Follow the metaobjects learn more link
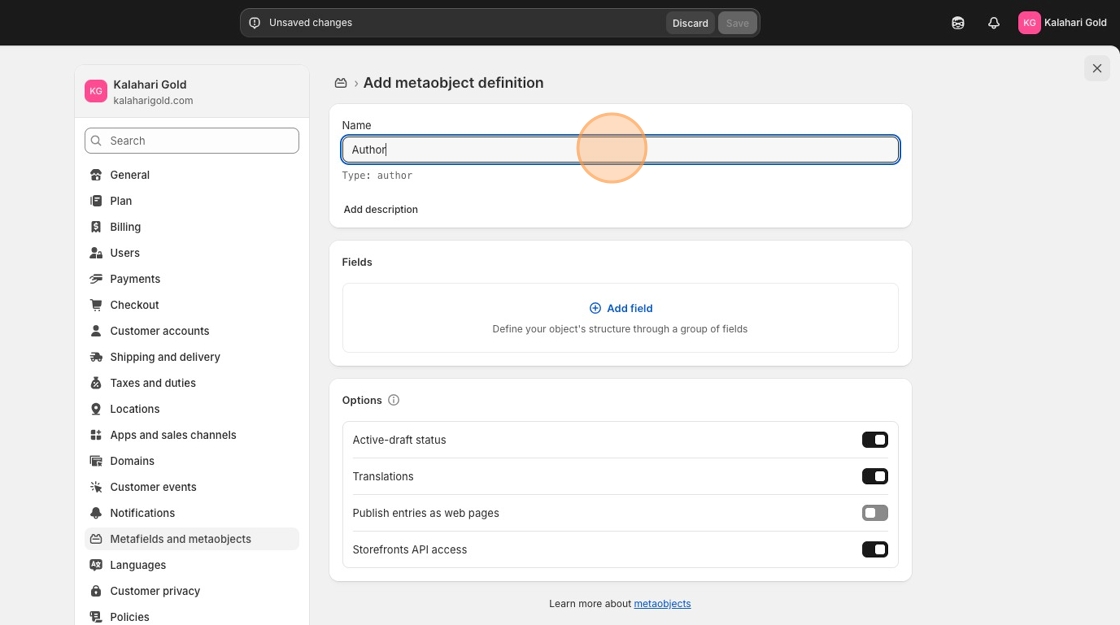The image size is (1120, 625). 662,604
